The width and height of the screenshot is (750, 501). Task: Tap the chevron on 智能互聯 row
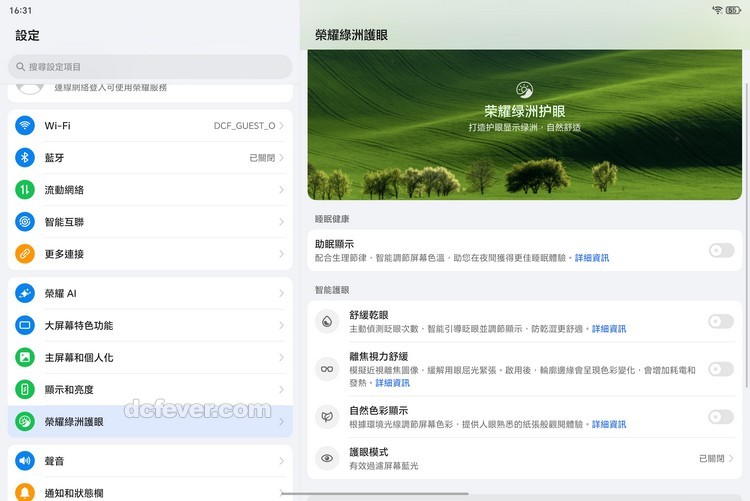tap(282, 222)
